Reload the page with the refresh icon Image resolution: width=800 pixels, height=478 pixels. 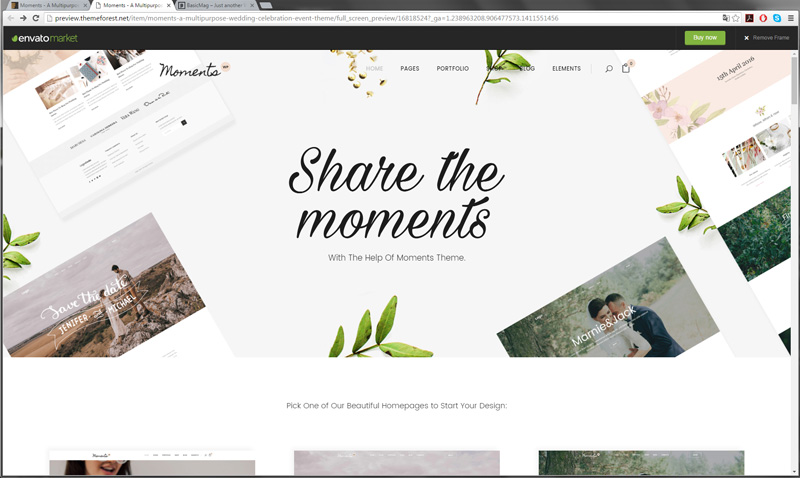point(36,18)
